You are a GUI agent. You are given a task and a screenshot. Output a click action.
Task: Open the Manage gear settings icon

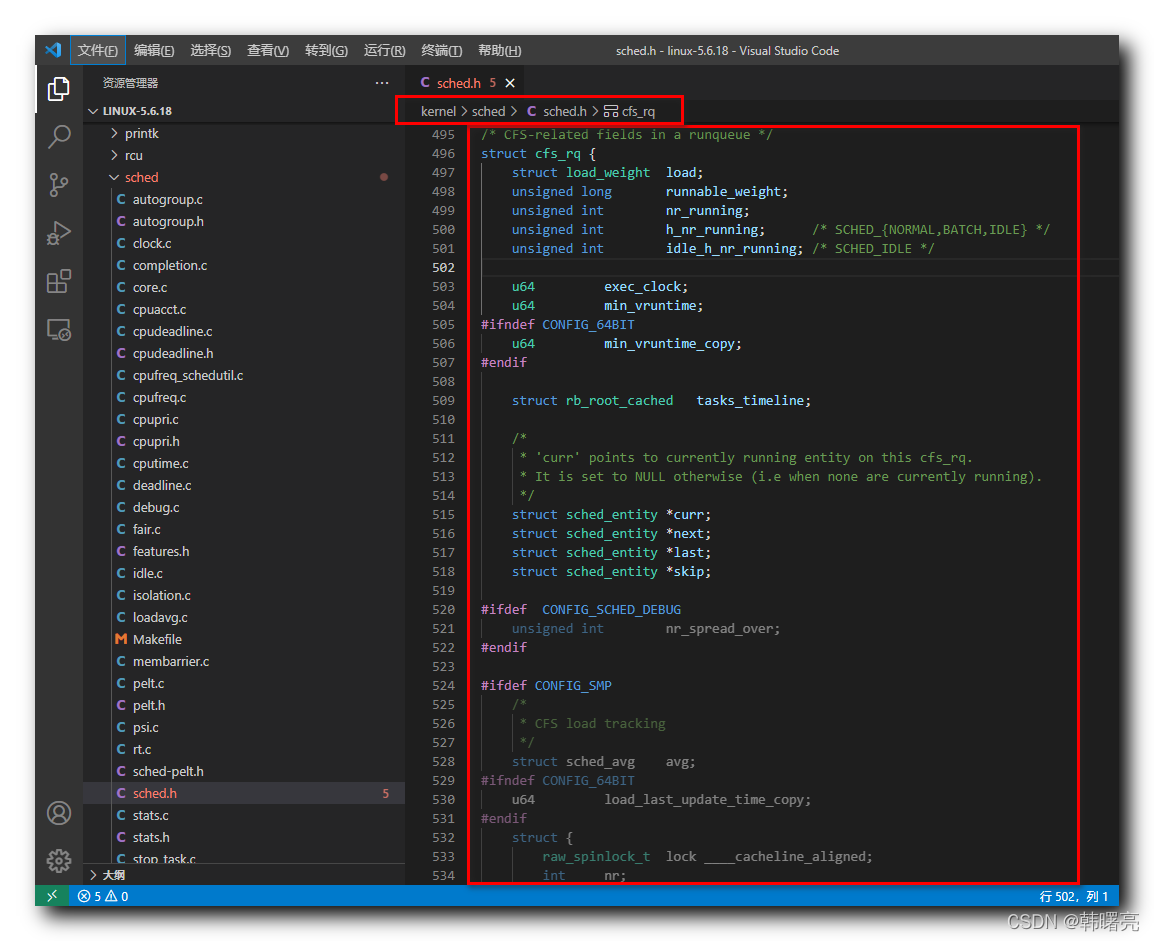pos(59,860)
